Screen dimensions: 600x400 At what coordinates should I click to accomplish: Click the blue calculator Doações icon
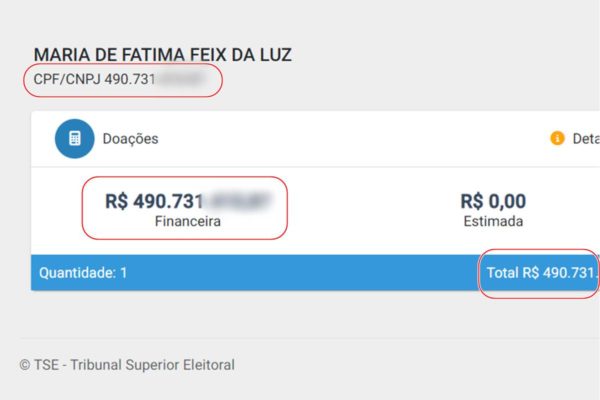tap(74, 139)
